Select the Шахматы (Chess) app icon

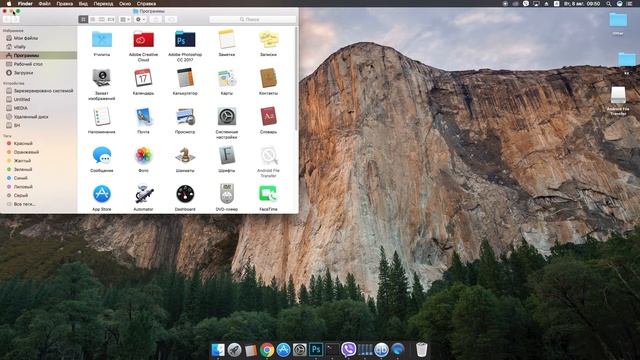click(185, 156)
